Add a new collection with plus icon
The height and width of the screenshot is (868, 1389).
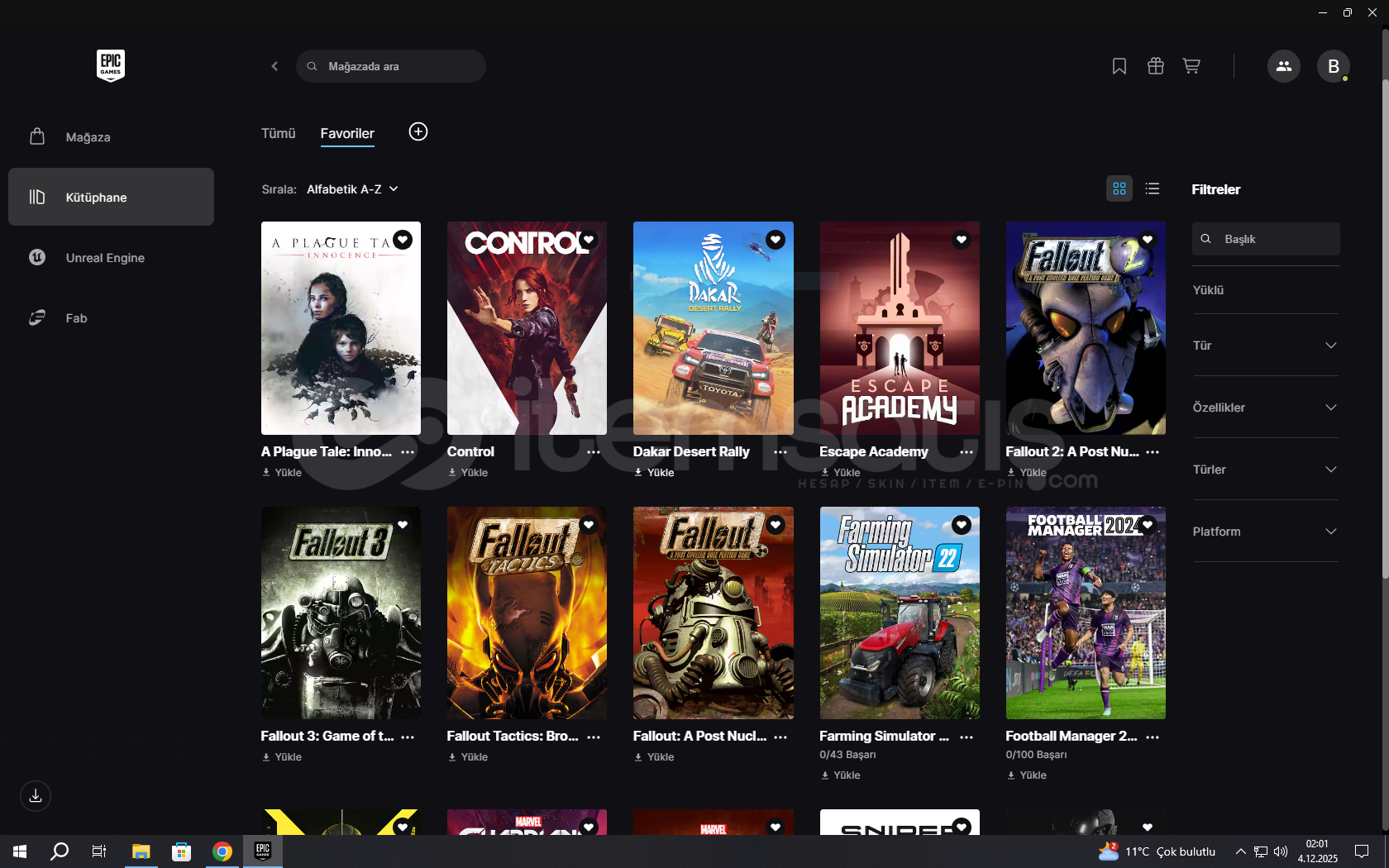[x=418, y=131]
